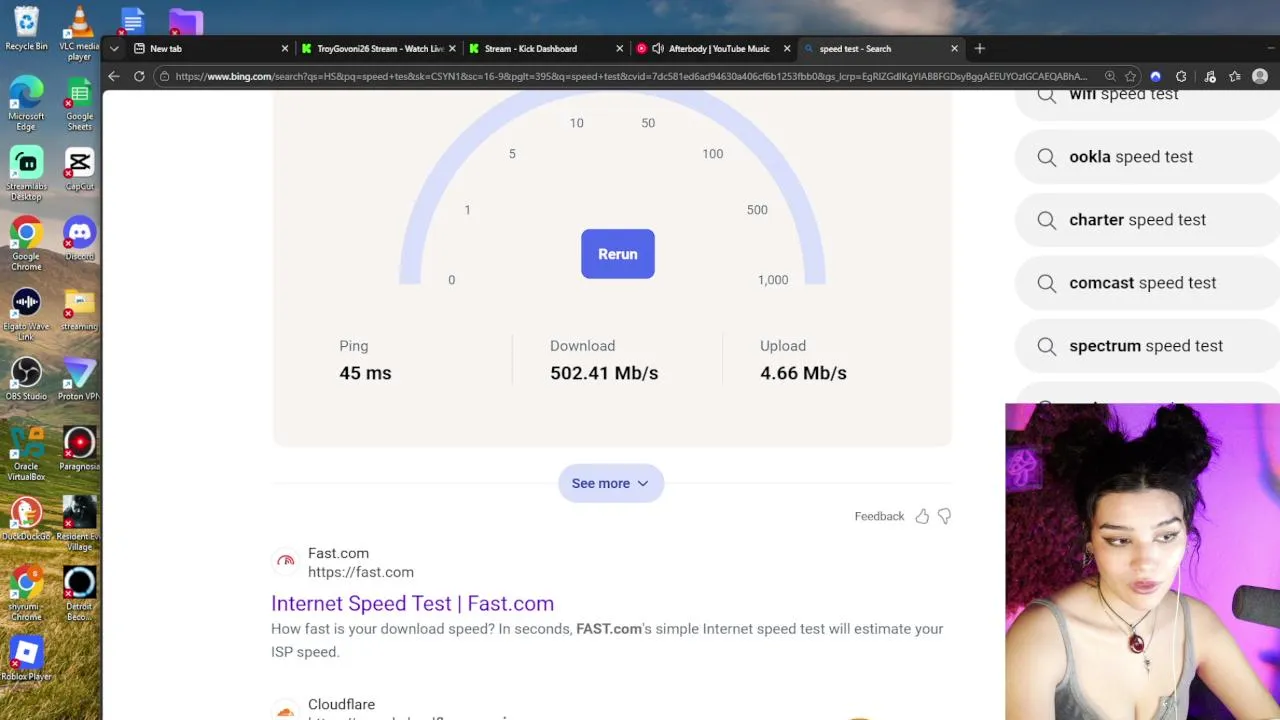
Task: Reload the current page
Action: pos(139,76)
